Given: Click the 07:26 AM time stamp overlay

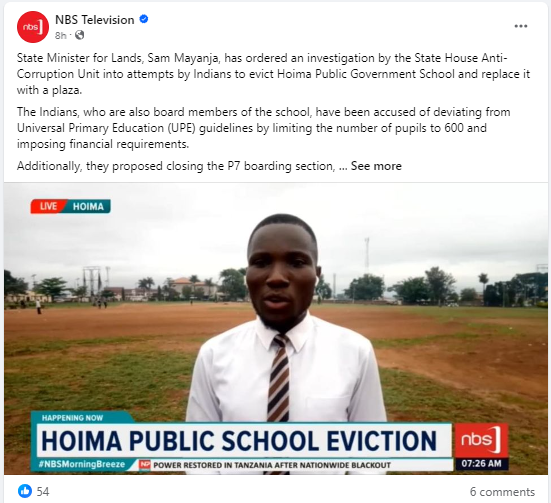Looking at the screenshot, I should [x=481, y=464].
